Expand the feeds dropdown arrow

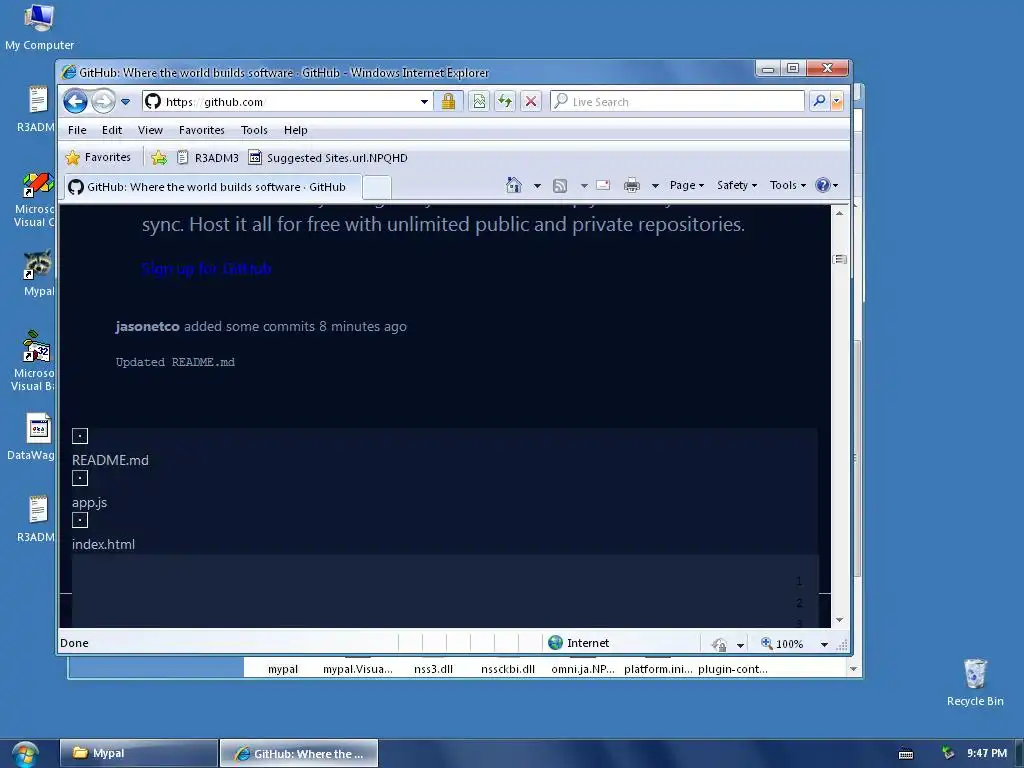584,185
